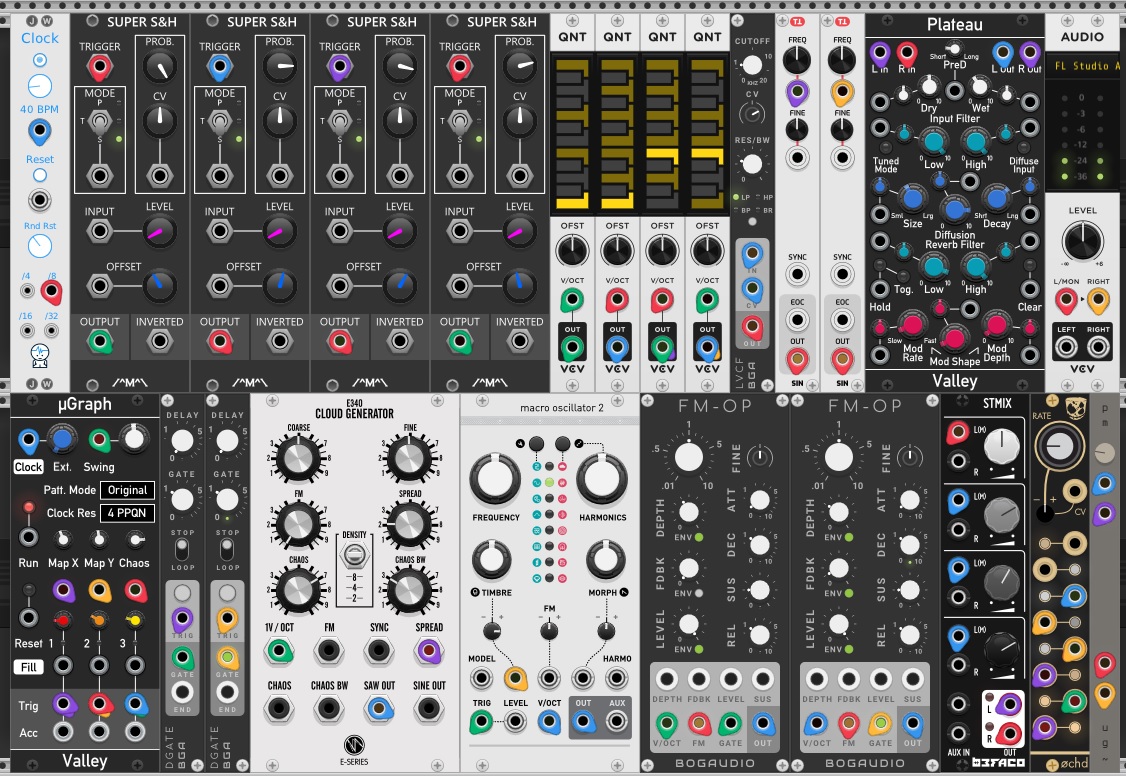Click the large RATE knob on ochd module
Viewport: 1126px width, 776px height.
(1059, 447)
